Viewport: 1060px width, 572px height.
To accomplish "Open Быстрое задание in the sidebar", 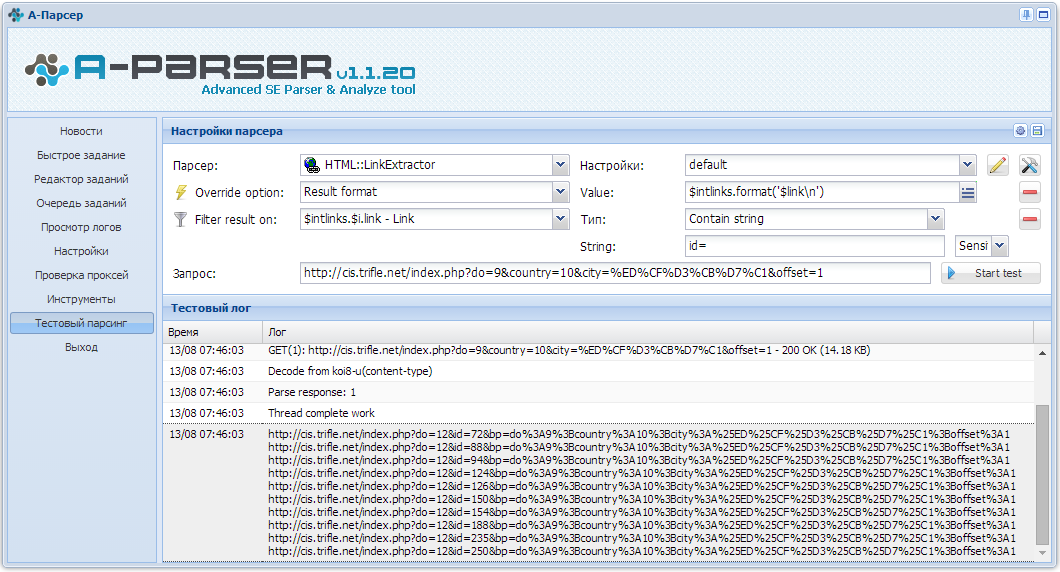I will [x=81, y=155].
